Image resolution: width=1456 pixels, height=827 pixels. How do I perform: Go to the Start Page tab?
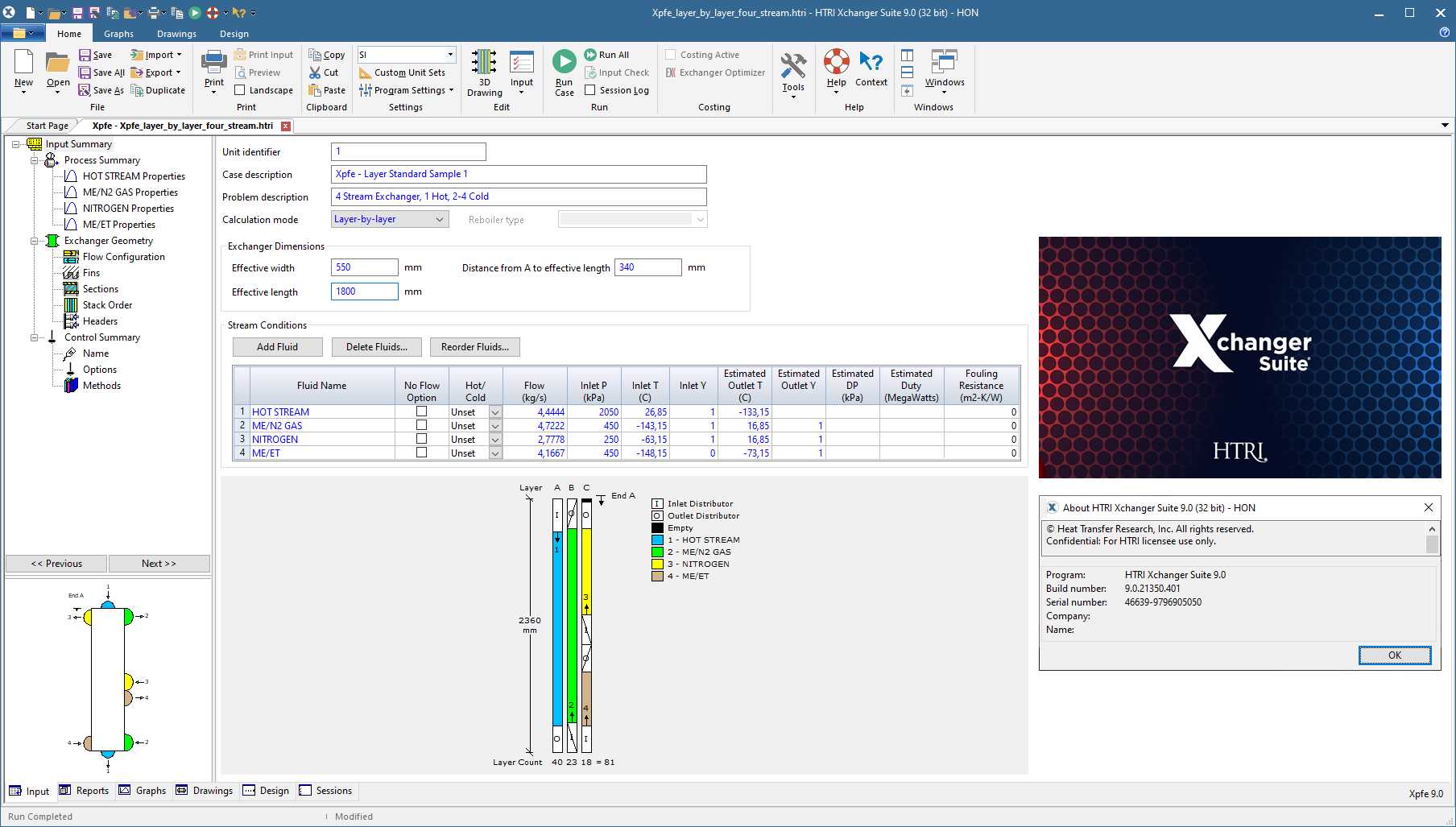[47, 126]
